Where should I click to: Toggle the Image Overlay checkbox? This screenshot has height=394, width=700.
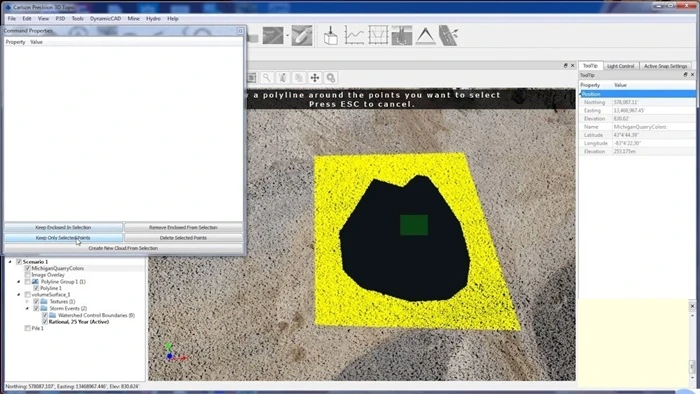coord(28,275)
